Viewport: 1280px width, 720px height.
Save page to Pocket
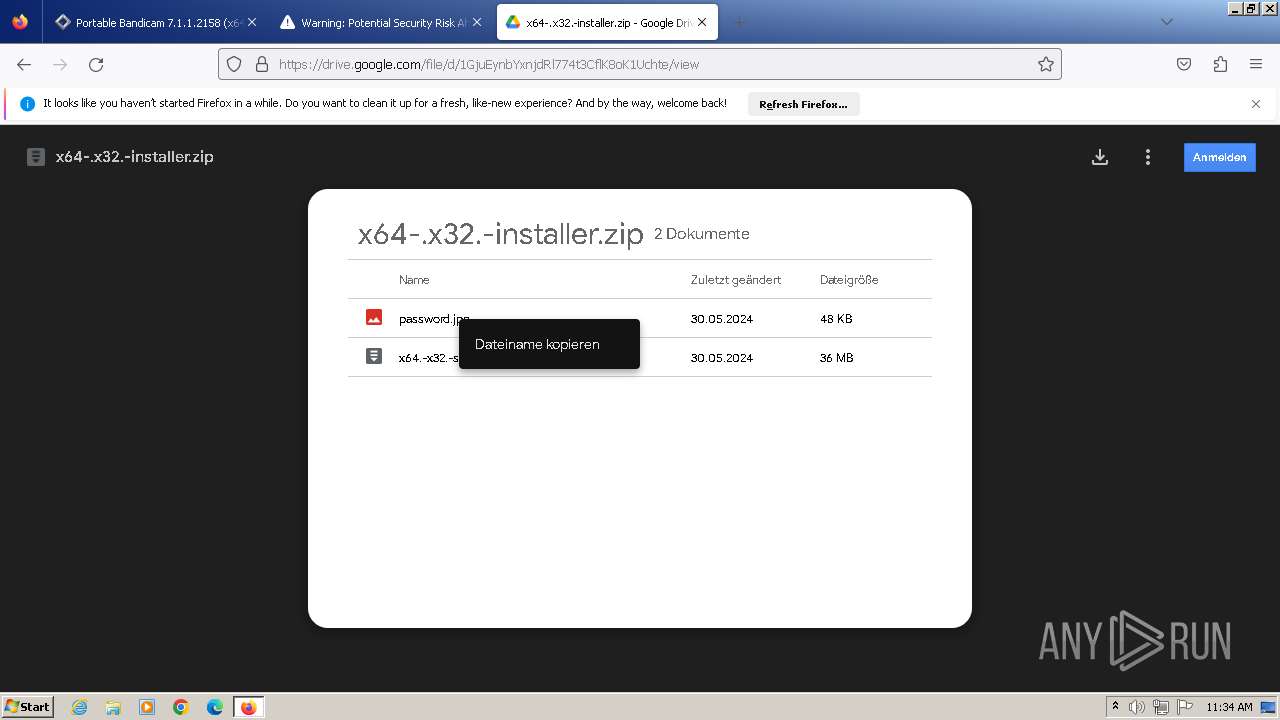pos(1184,64)
